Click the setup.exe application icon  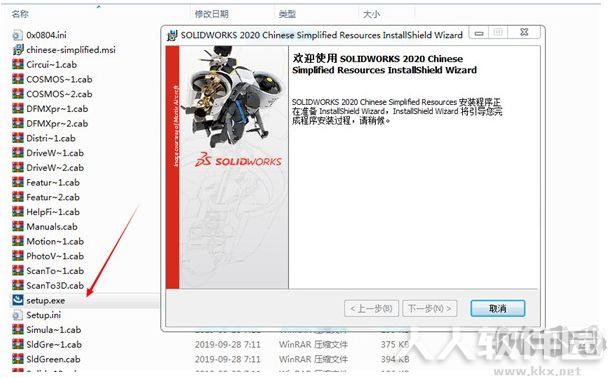pos(17,300)
